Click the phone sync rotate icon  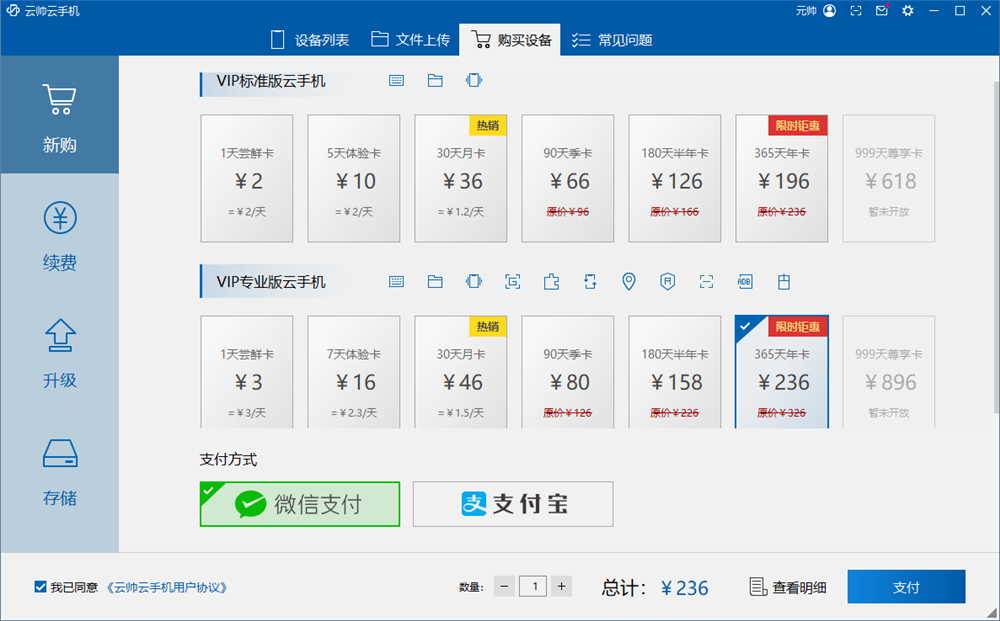(x=590, y=281)
